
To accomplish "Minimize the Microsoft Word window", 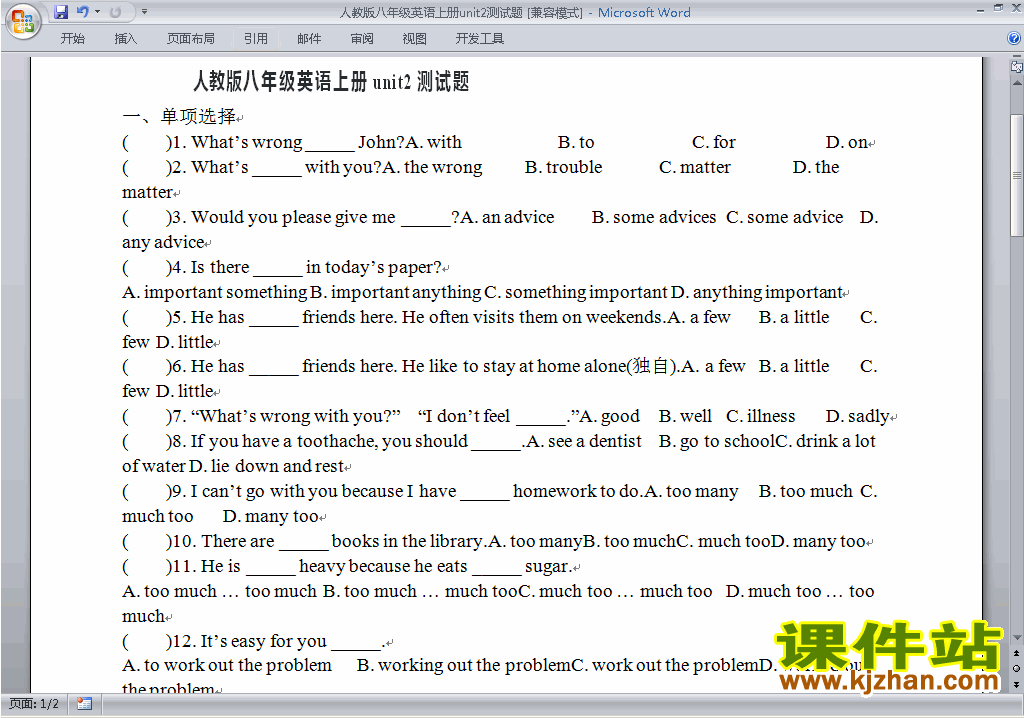I will pos(981,9).
